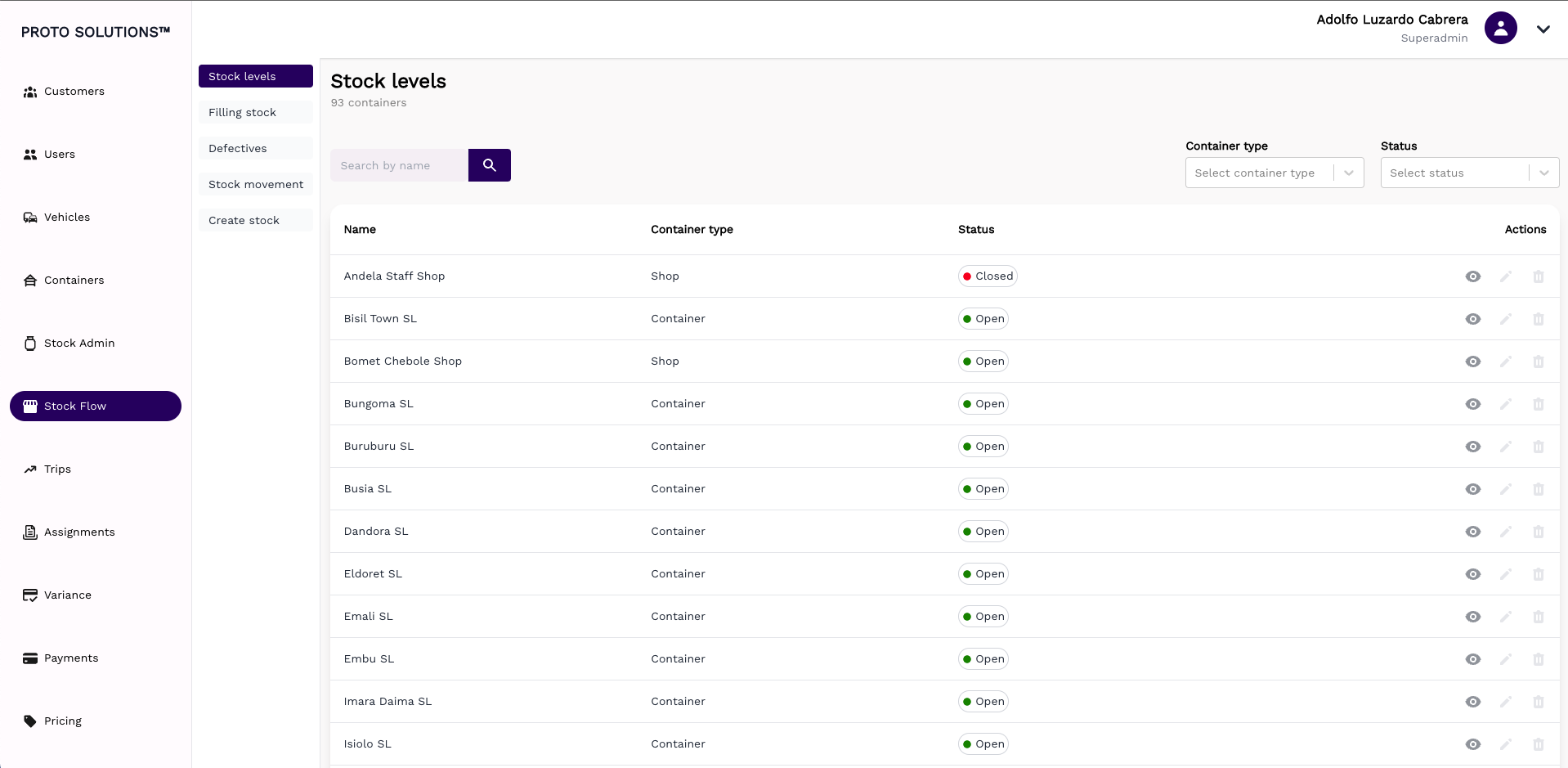
Task: Open Vehicles in the sidebar
Action: [x=96, y=218]
